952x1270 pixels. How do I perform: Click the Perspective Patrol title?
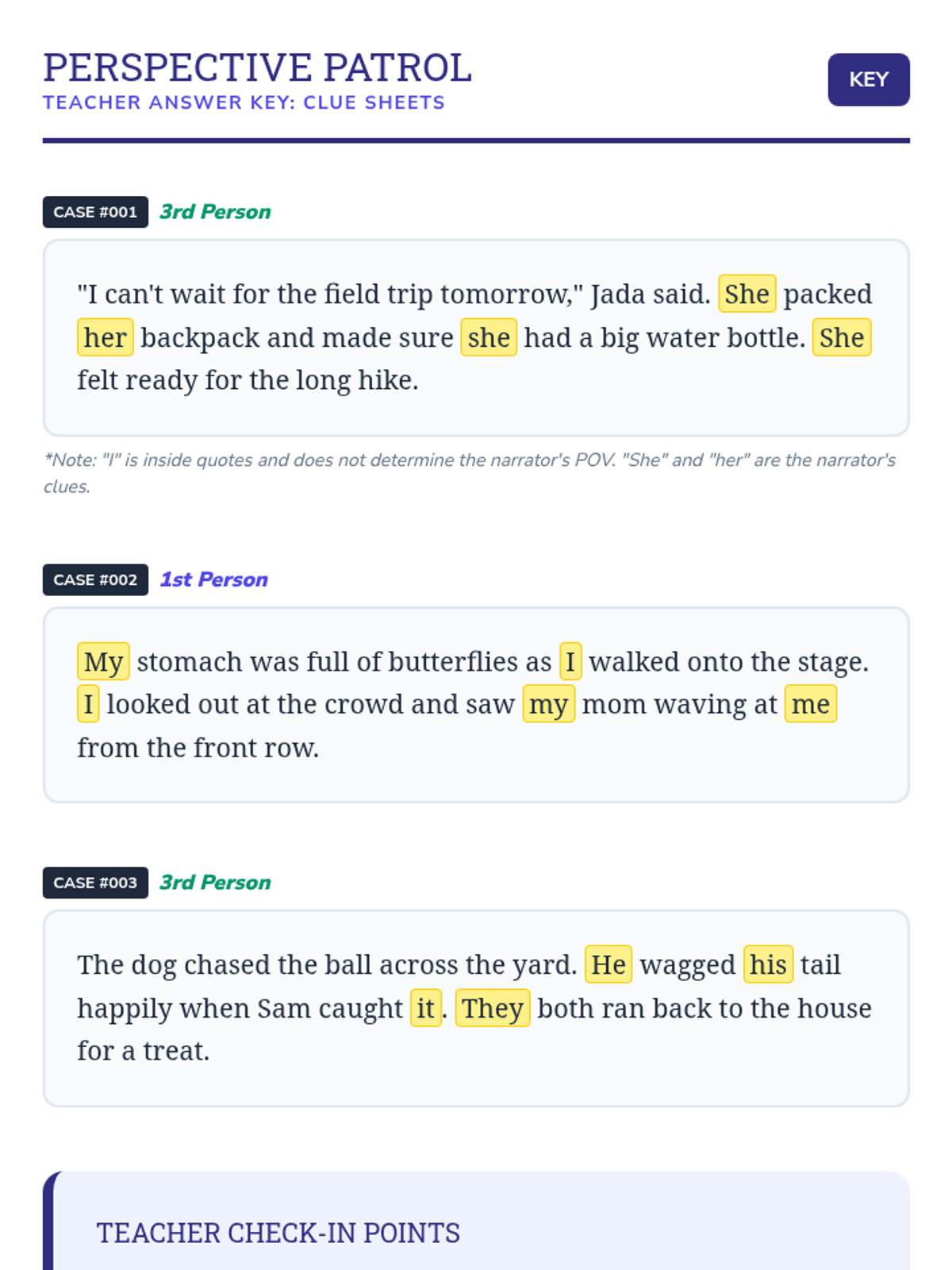(x=257, y=67)
